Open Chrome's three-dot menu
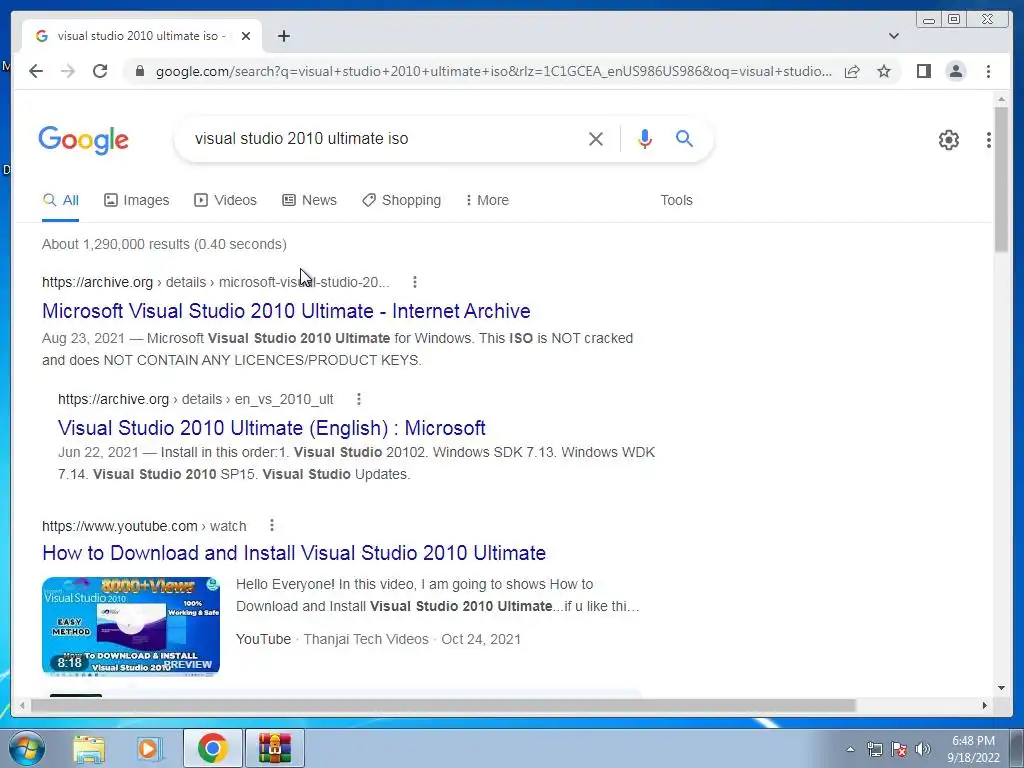Image resolution: width=1024 pixels, height=768 pixels. pyautogui.click(x=989, y=71)
